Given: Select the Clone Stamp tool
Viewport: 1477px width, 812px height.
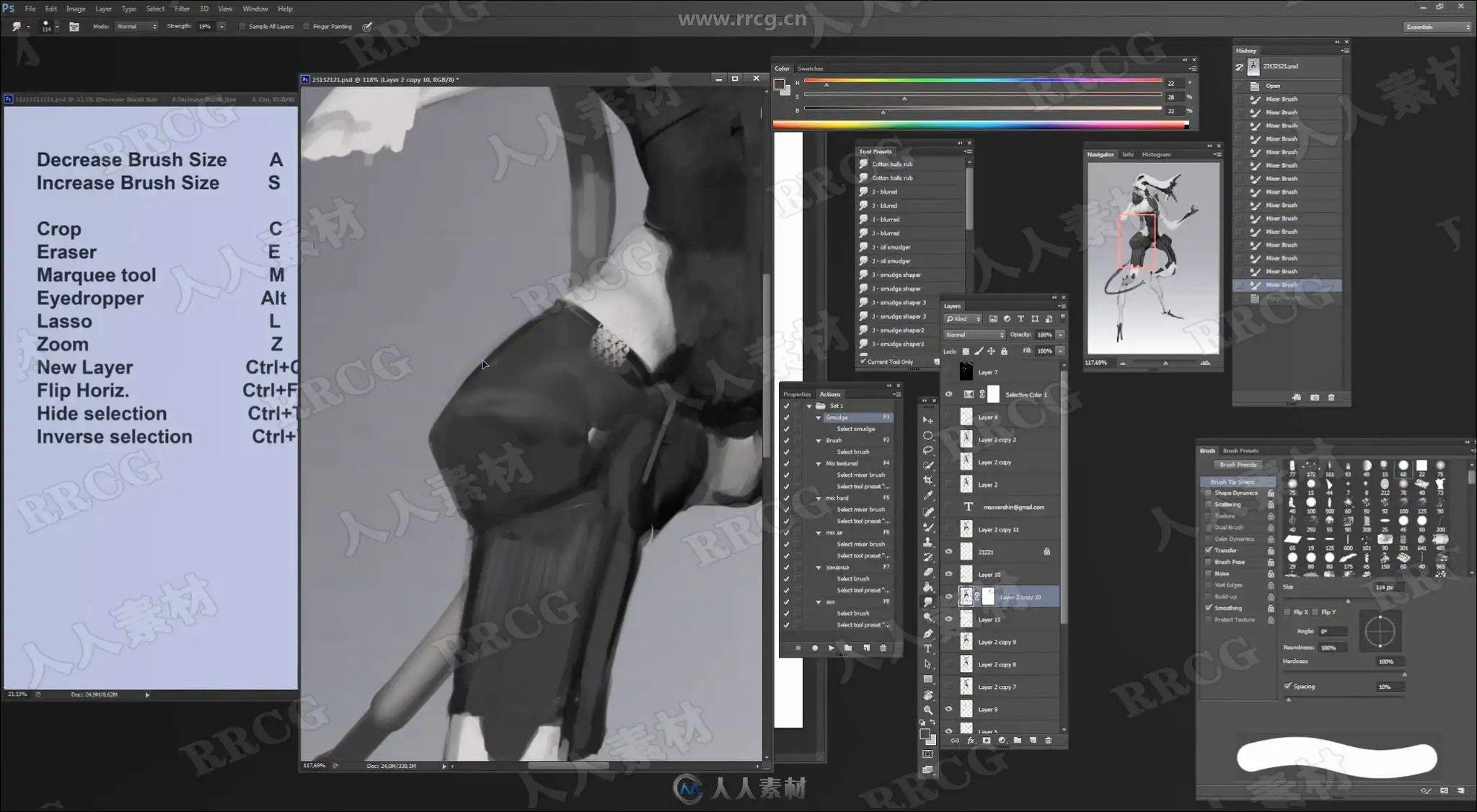Looking at the screenshot, I should pos(928,542).
